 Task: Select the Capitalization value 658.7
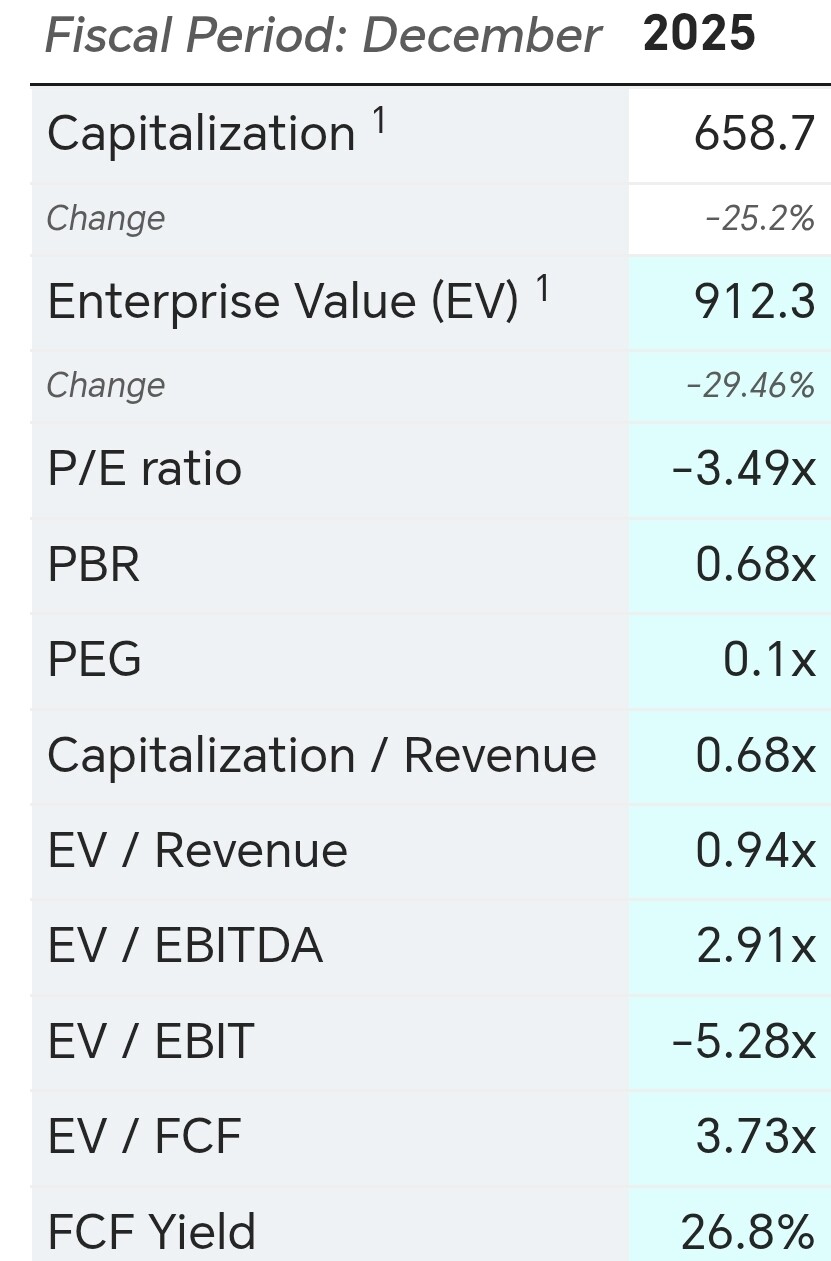coord(755,134)
